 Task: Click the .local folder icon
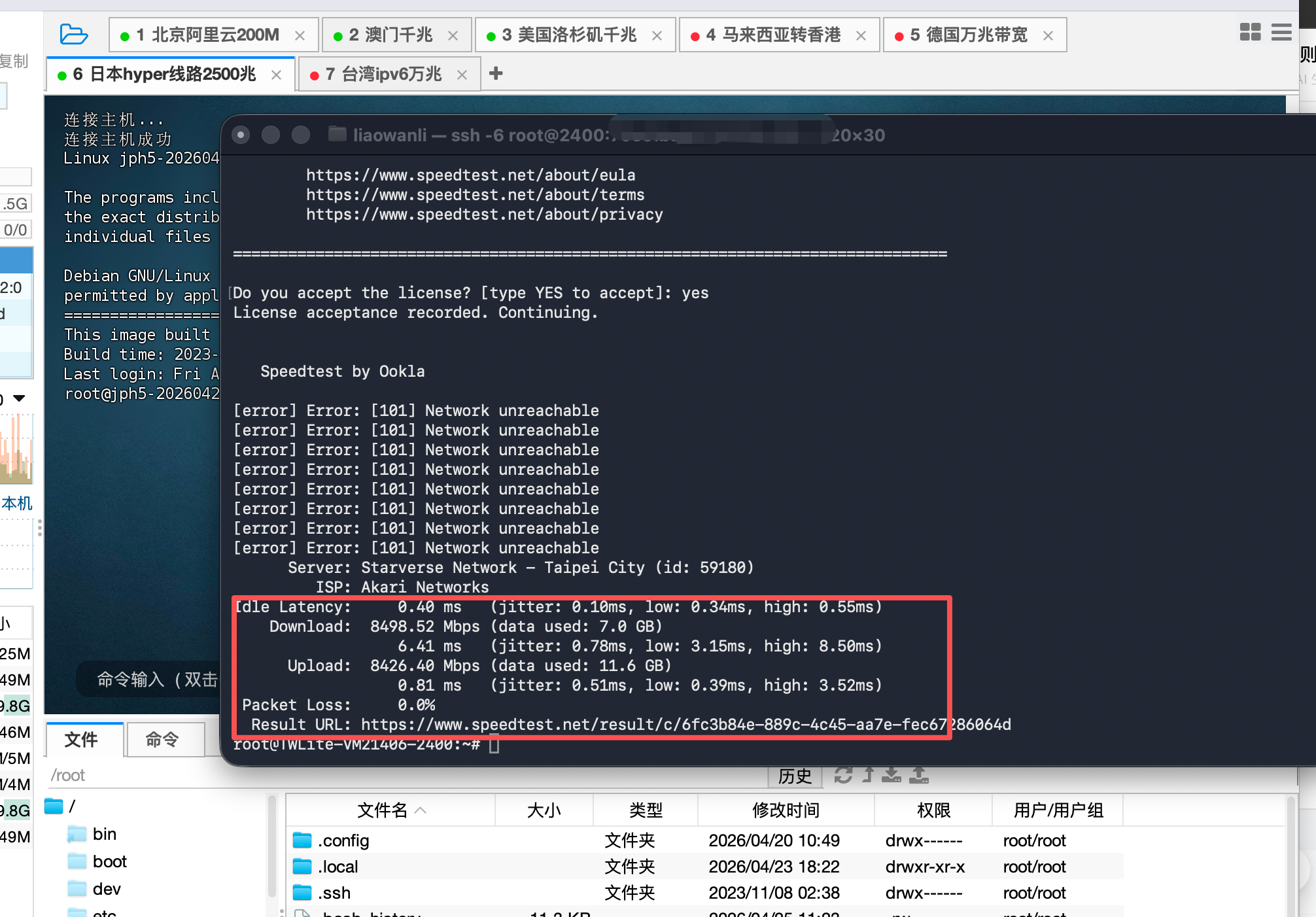pyautogui.click(x=302, y=866)
